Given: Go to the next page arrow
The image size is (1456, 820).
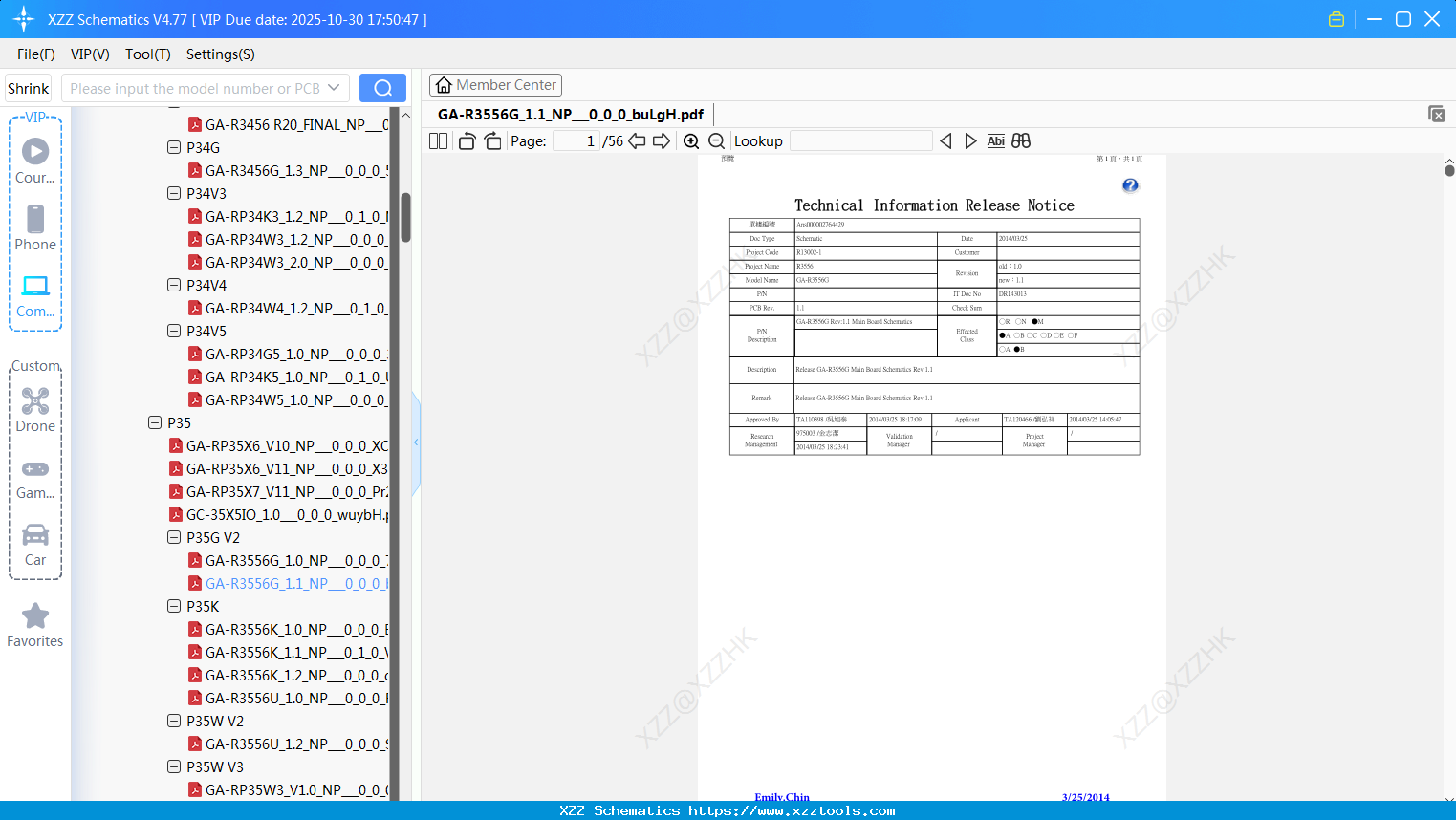Looking at the screenshot, I should point(662,141).
